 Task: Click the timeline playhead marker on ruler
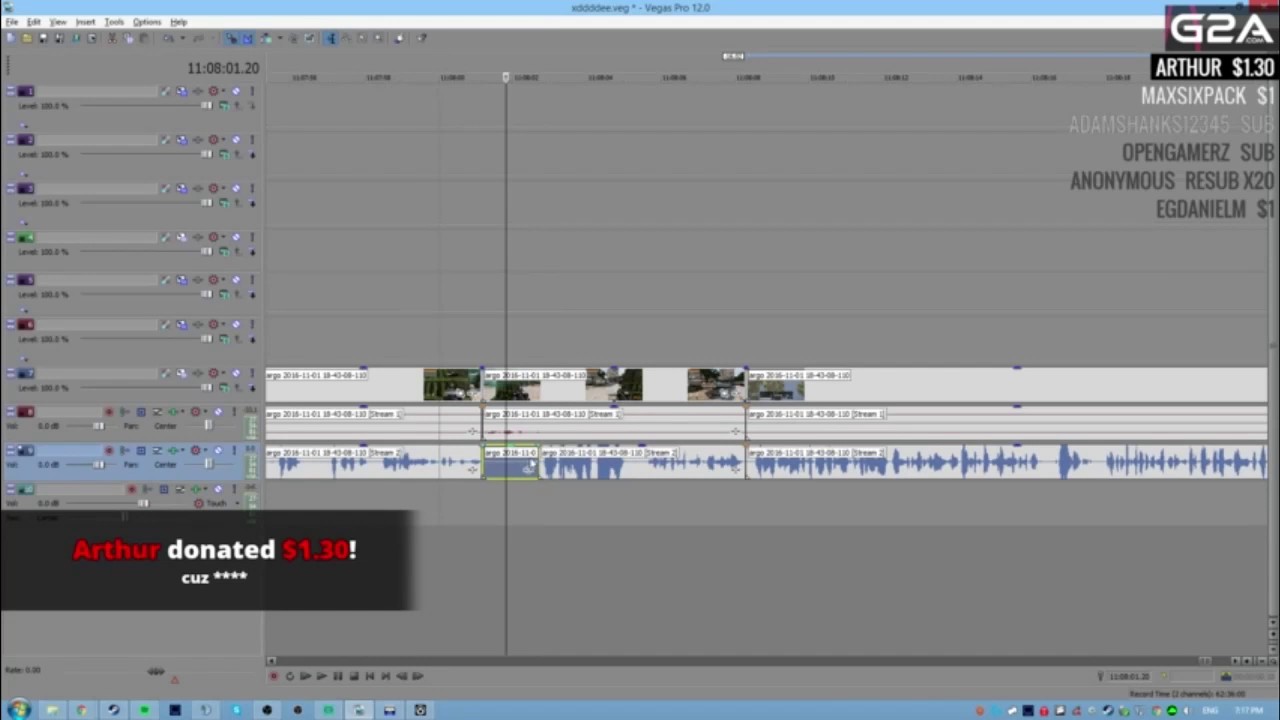(506, 77)
